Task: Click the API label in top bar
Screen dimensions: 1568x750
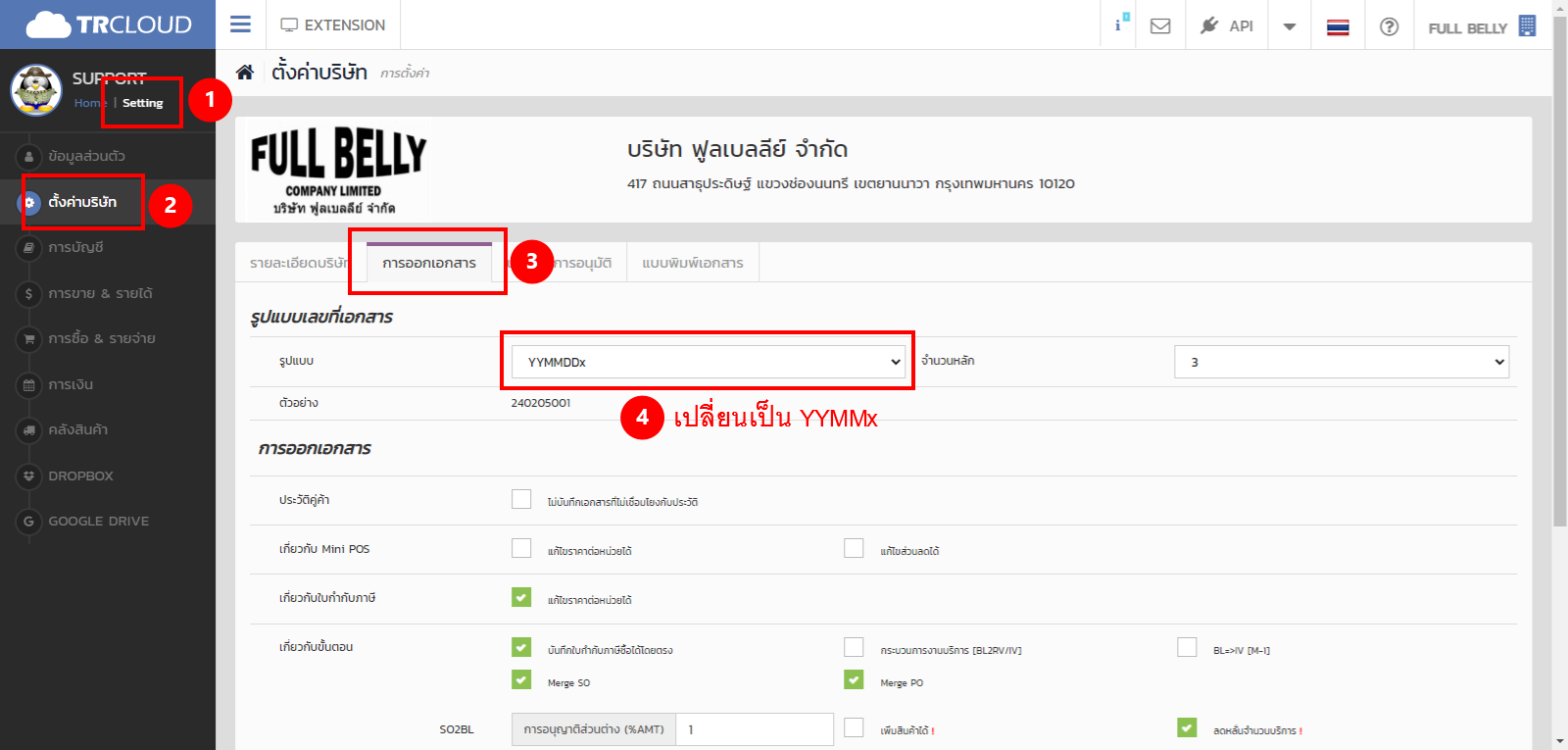Action: click(1242, 26)
